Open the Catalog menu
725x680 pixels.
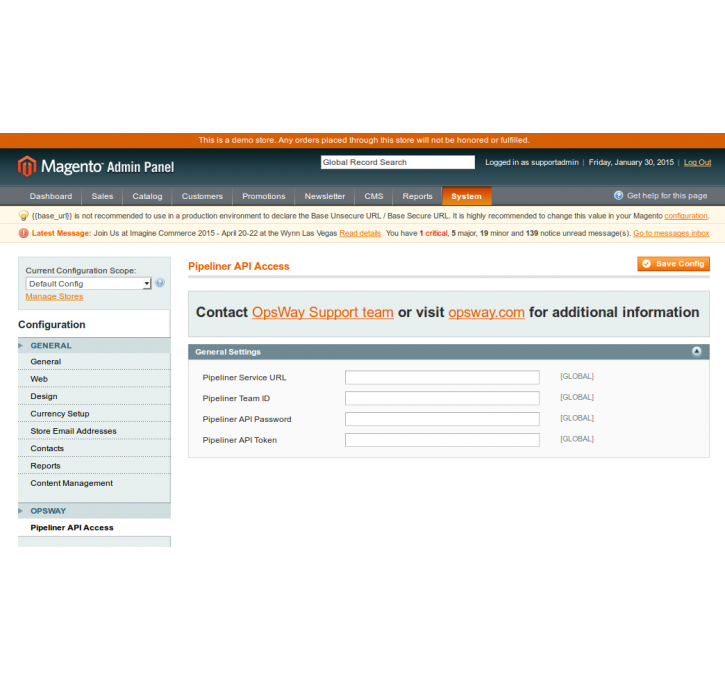[x=147, y=196]
